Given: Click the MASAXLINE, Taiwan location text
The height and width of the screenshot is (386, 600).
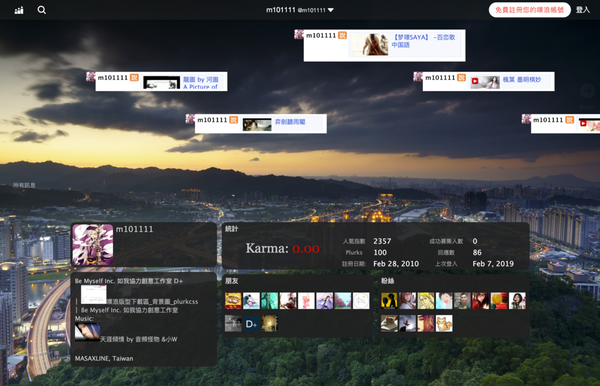Looking at the screenshot, I should point(104,358).
